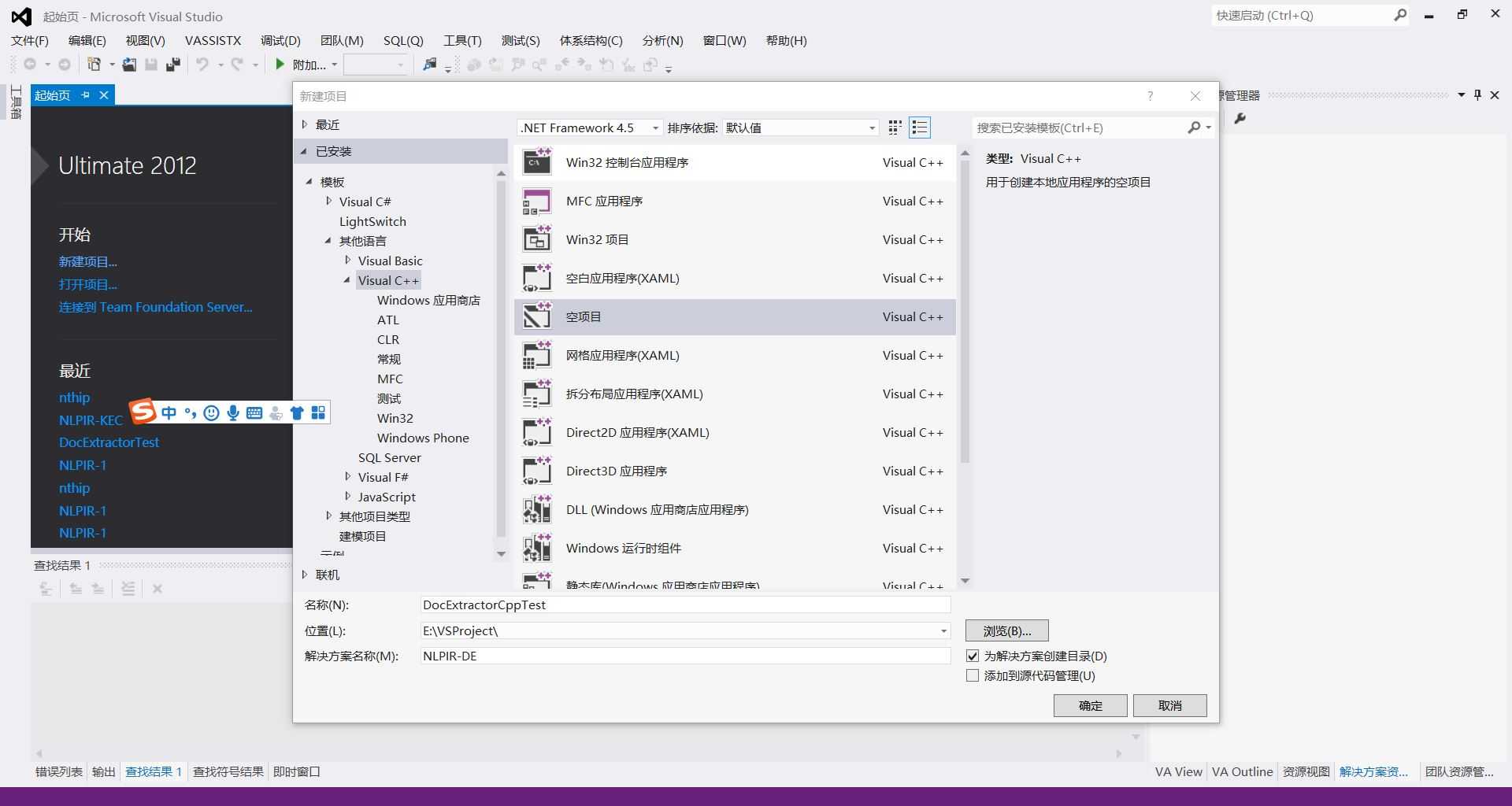Image resolution: width=1512 pixels, height=806 pixels.
Task: Click the Cancel button in New Project dialog
Action: (1169, 706)
